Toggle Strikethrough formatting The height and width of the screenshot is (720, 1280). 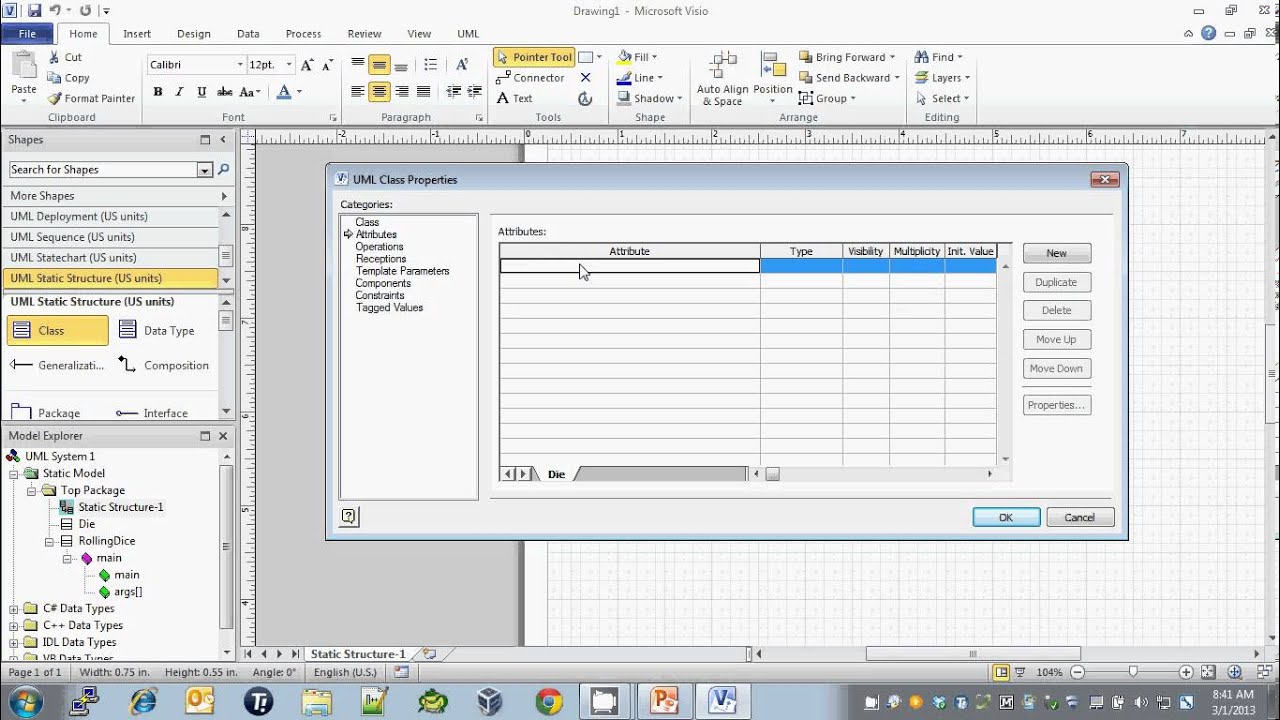pyautogui.click(x=225, y=92)
